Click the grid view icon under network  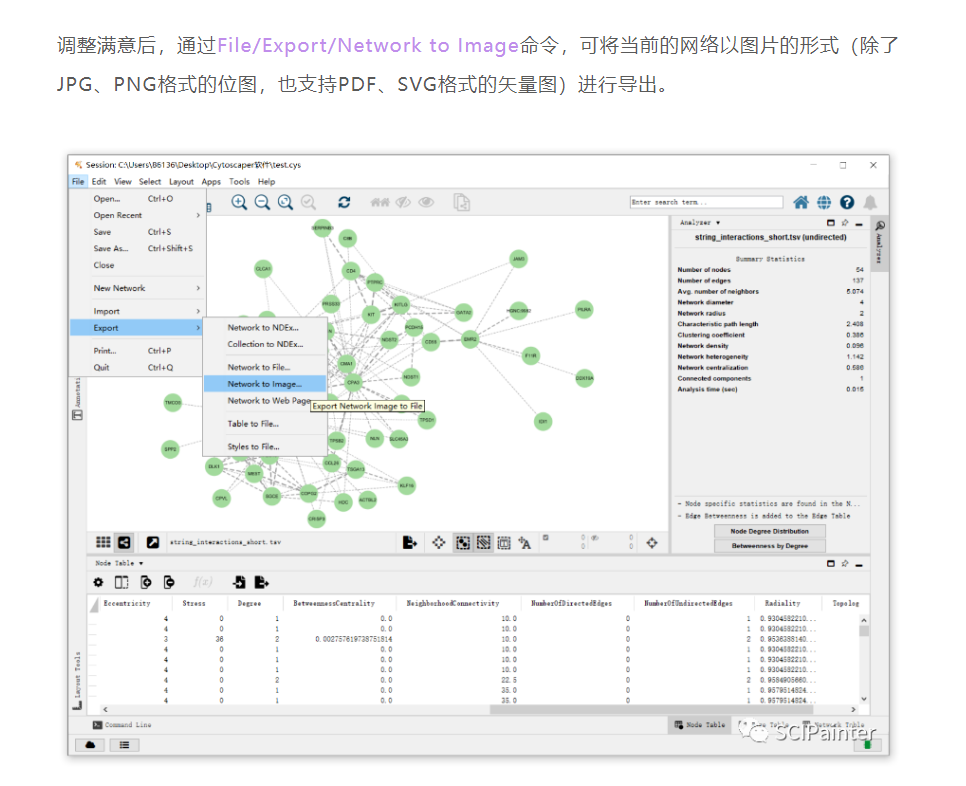click(103, 542)
